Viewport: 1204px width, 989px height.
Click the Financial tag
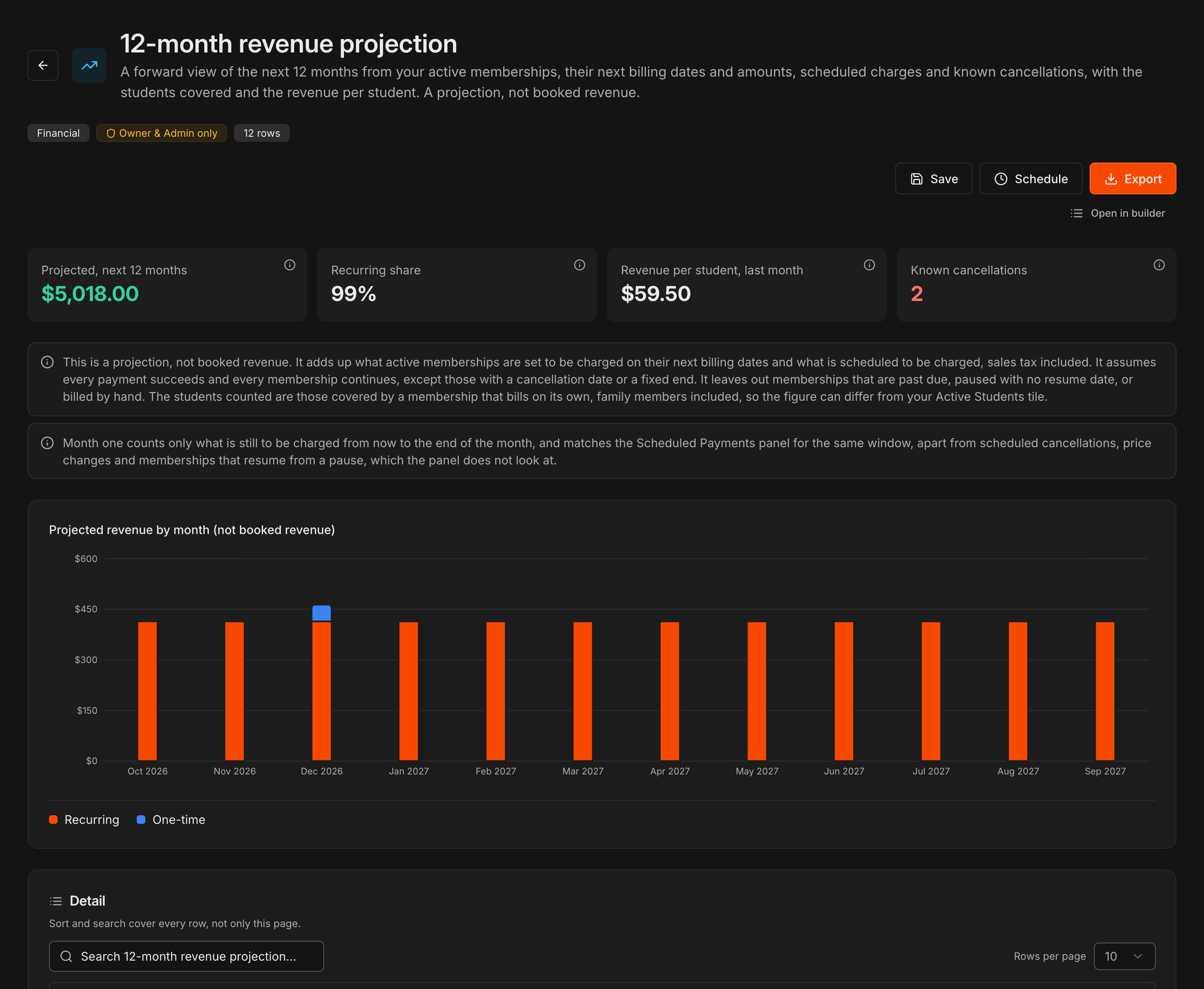click(x=58, y=133)
